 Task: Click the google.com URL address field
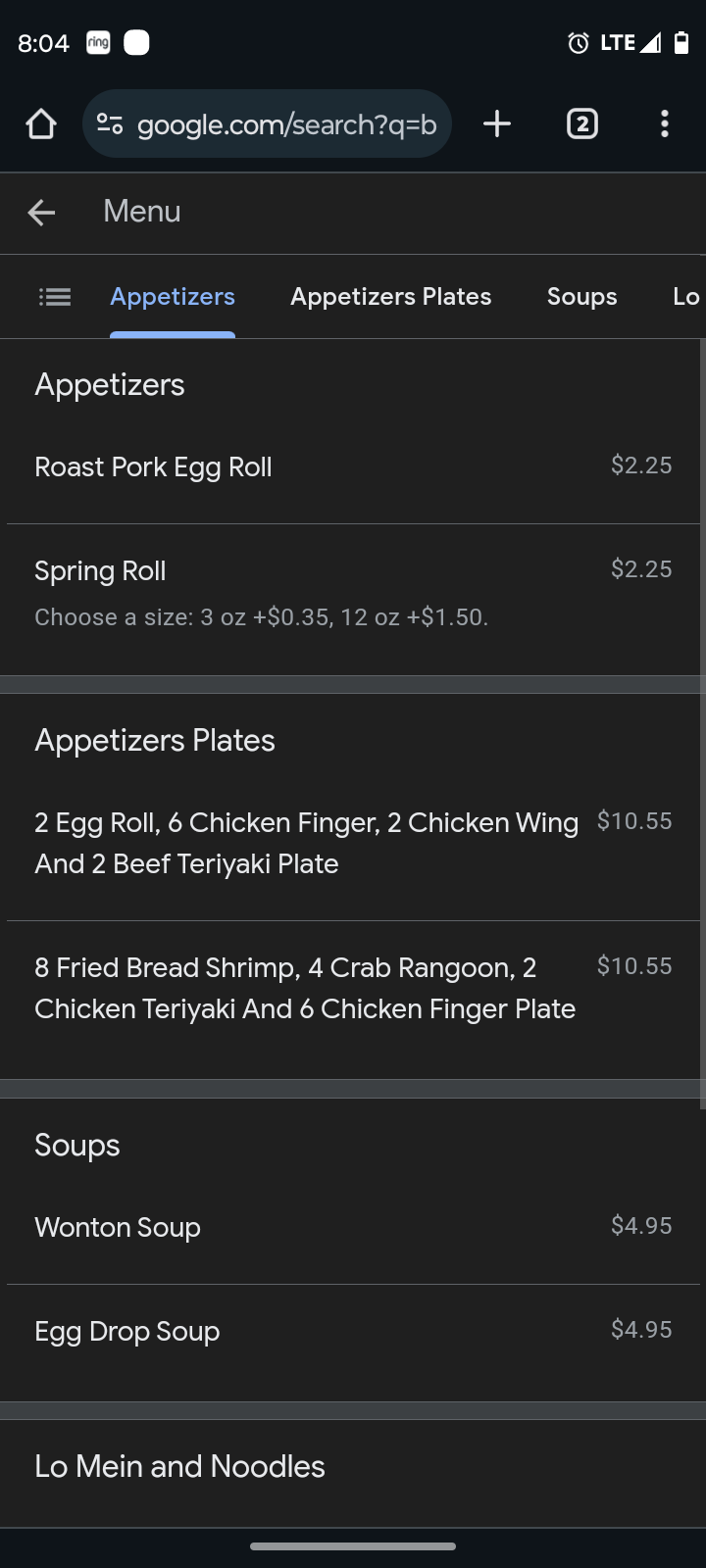click(x=286, y=124)
